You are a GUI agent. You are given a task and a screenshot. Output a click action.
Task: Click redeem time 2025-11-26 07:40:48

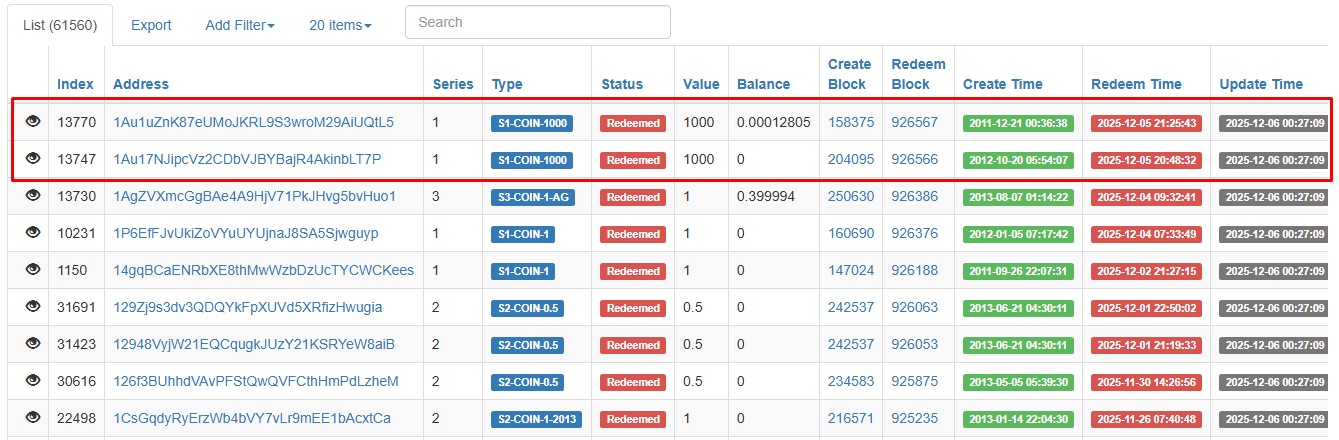[x=1146, y=419]
